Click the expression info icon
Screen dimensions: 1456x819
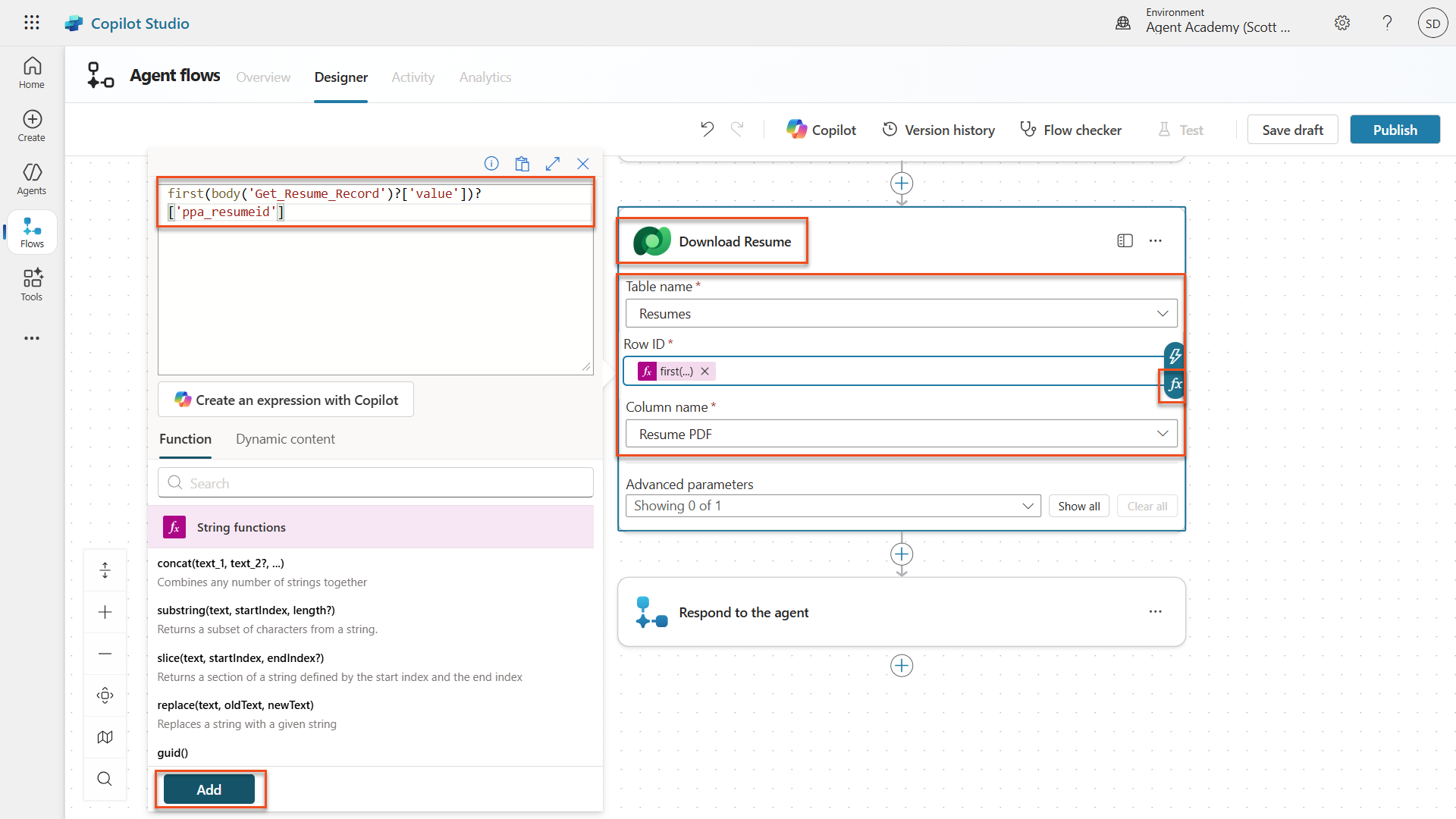pyautogui.click(x=491, y=164)
